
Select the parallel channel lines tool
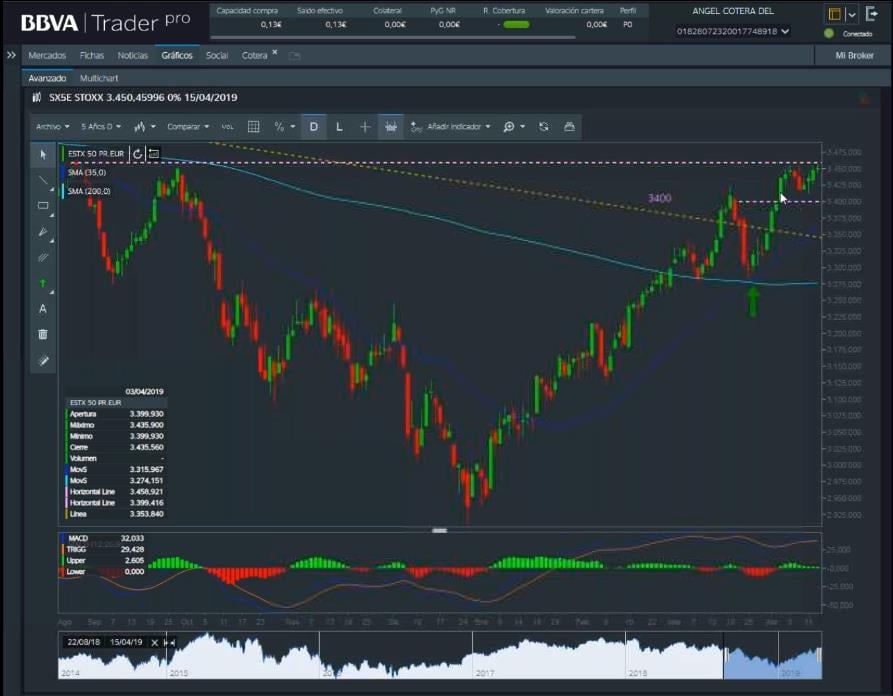(43, 257)
